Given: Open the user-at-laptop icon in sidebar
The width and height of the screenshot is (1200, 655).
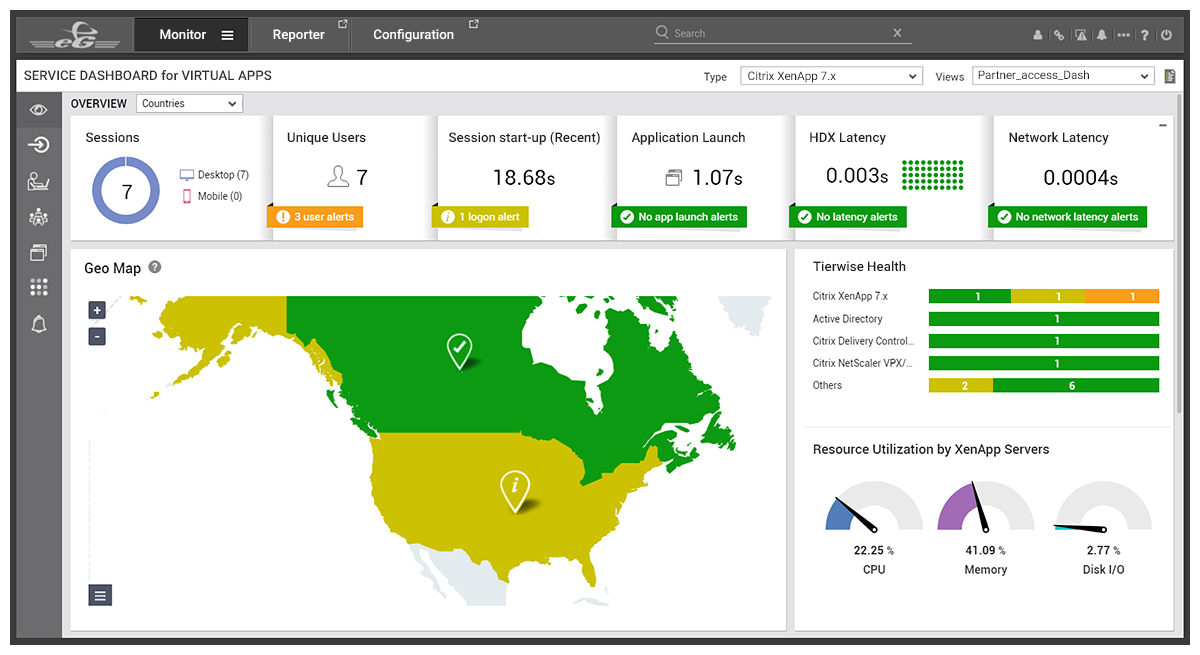Looking at the screenshot, I should (x=39, y=181).
